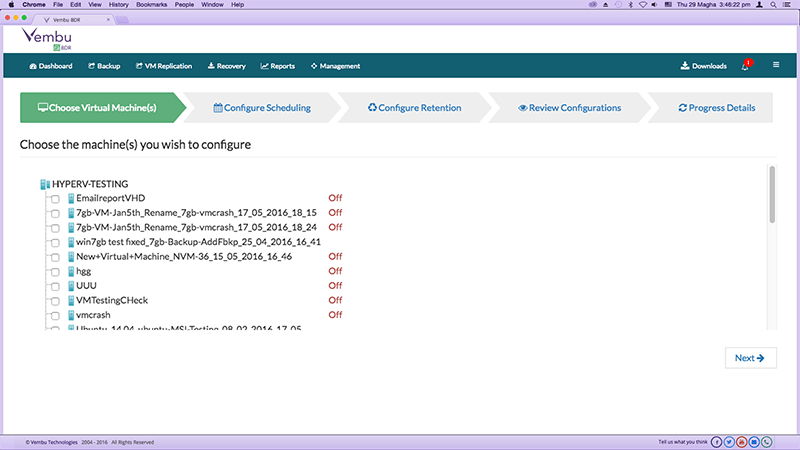Screen dimensions: 800x450
Task: Select New+Virtual+Machine_NVM-36_15_05_2016_16_46 name
Action: pyautogui.click(x=184, y=257)
